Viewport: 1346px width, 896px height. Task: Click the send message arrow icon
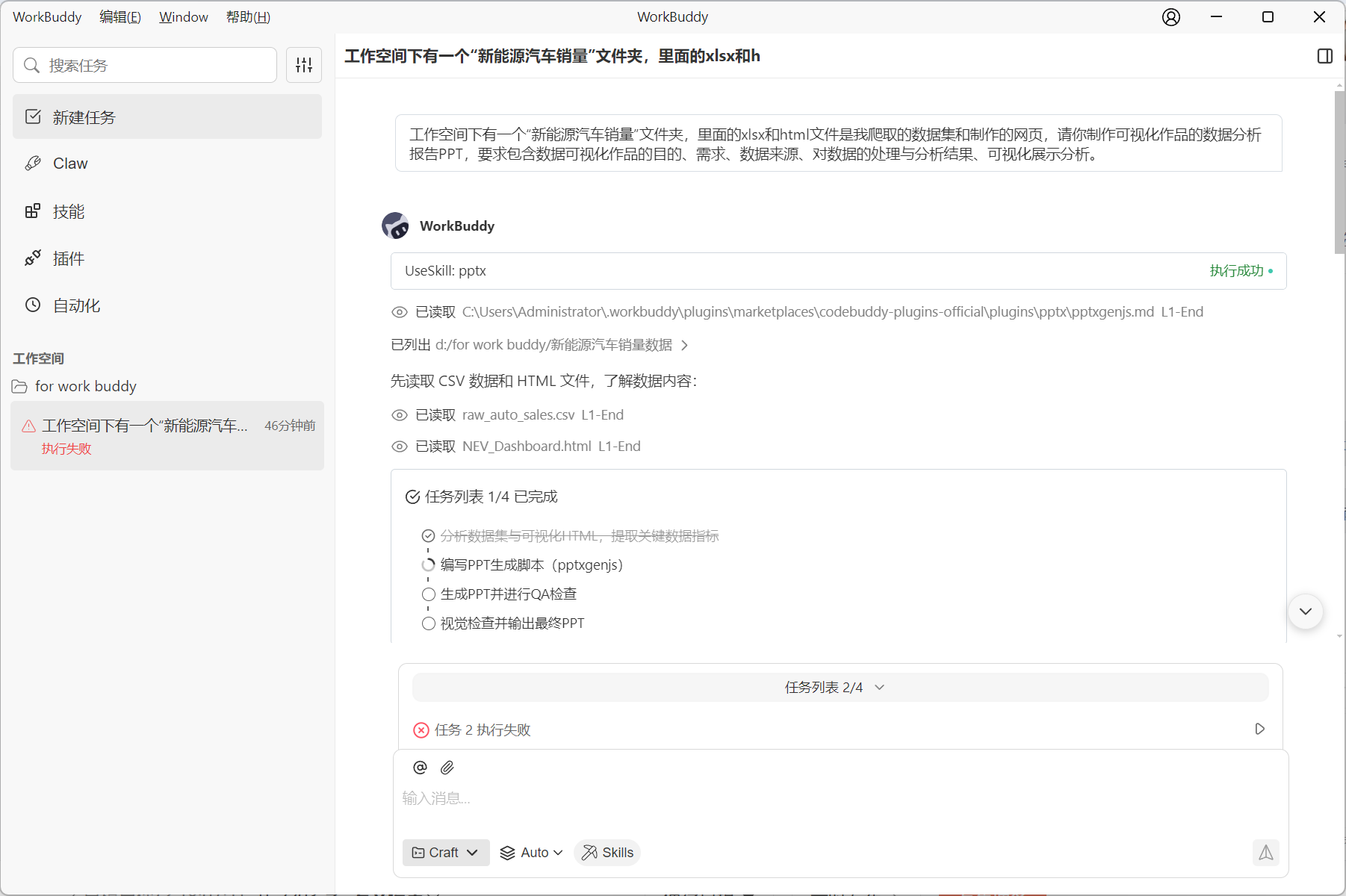tap(1265, 853)
